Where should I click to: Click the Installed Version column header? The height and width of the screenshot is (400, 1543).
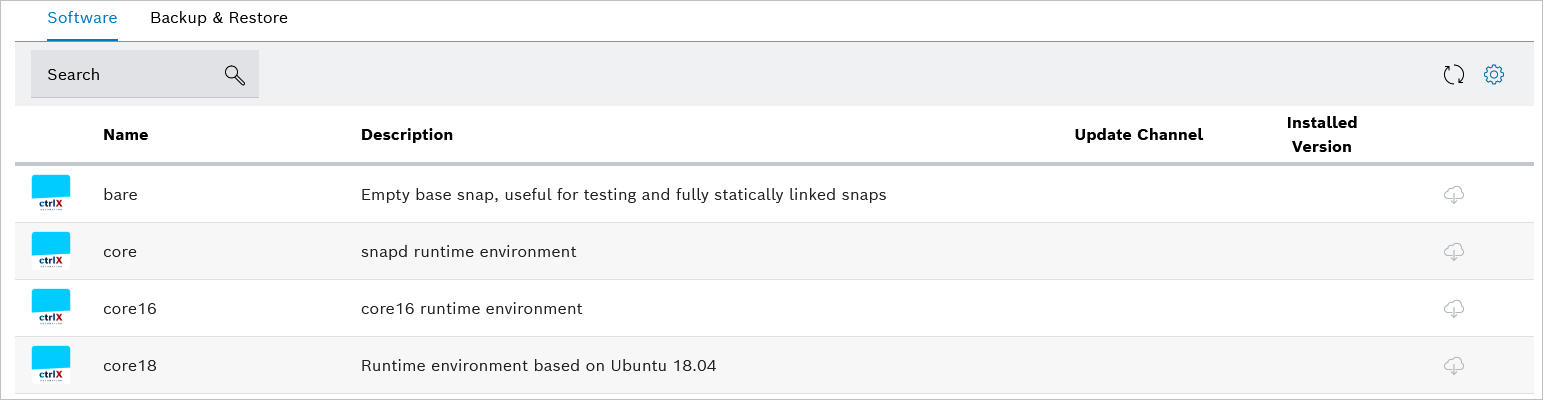(x=1321, y=135)
